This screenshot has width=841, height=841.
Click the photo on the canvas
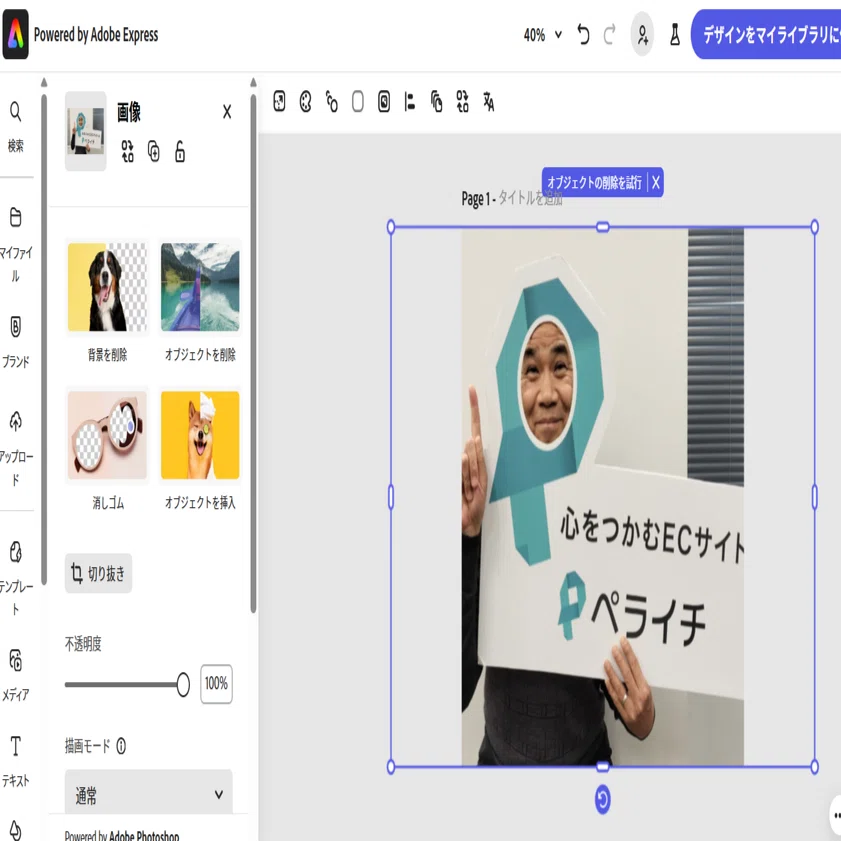pyautogui.click(x=602, y=497)
